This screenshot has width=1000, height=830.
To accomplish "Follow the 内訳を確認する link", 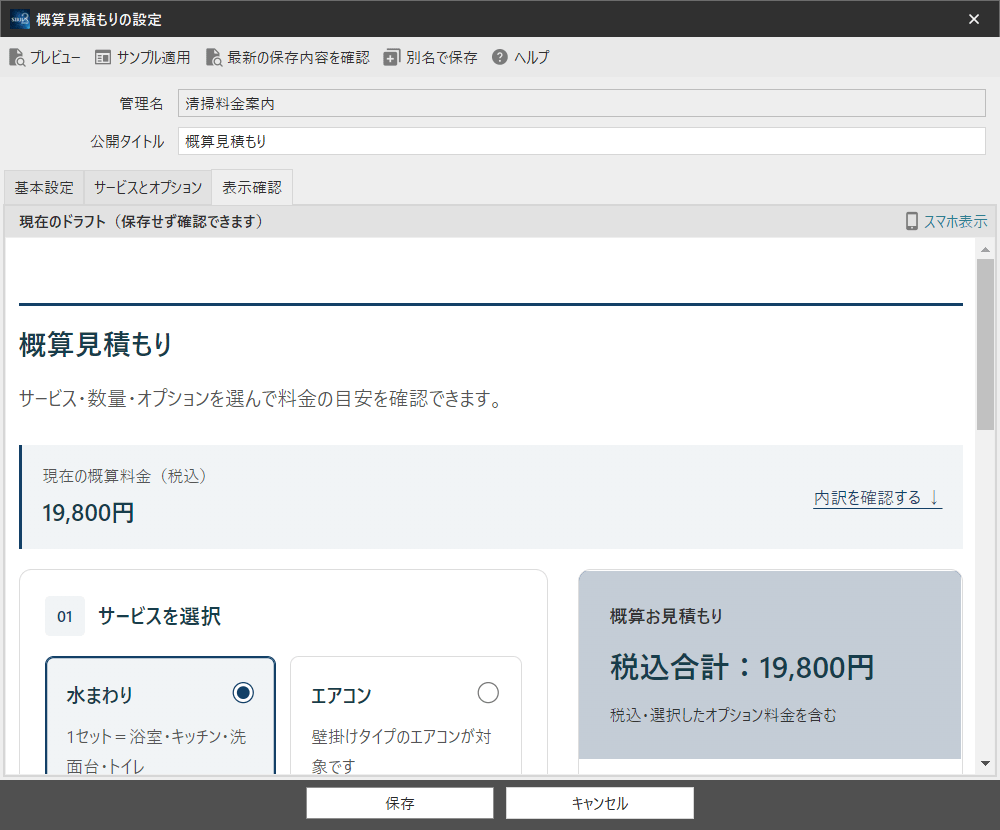I will tap(878, 498).
